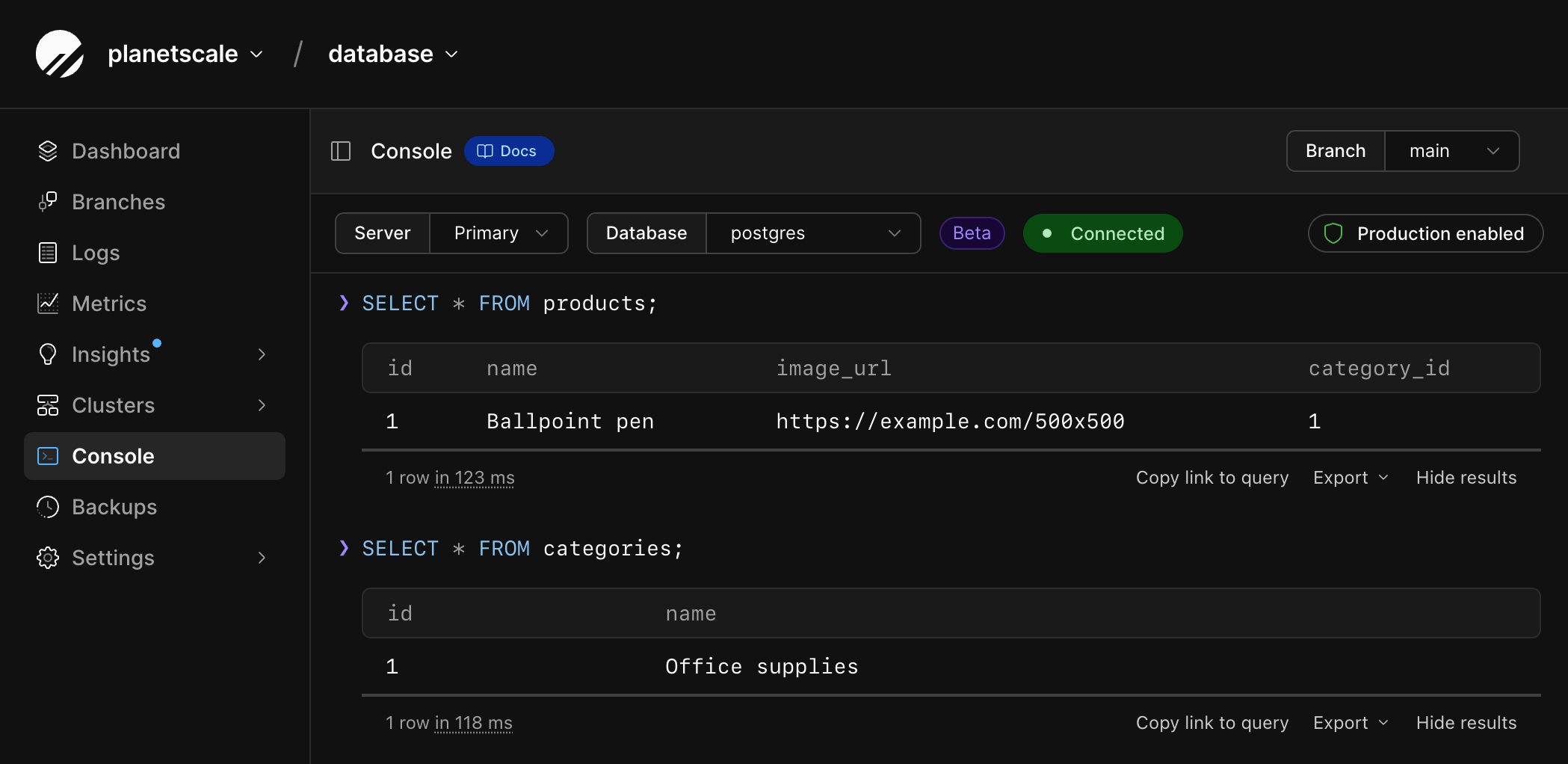Click the Branches icon in sidebar

pos(48,202)
